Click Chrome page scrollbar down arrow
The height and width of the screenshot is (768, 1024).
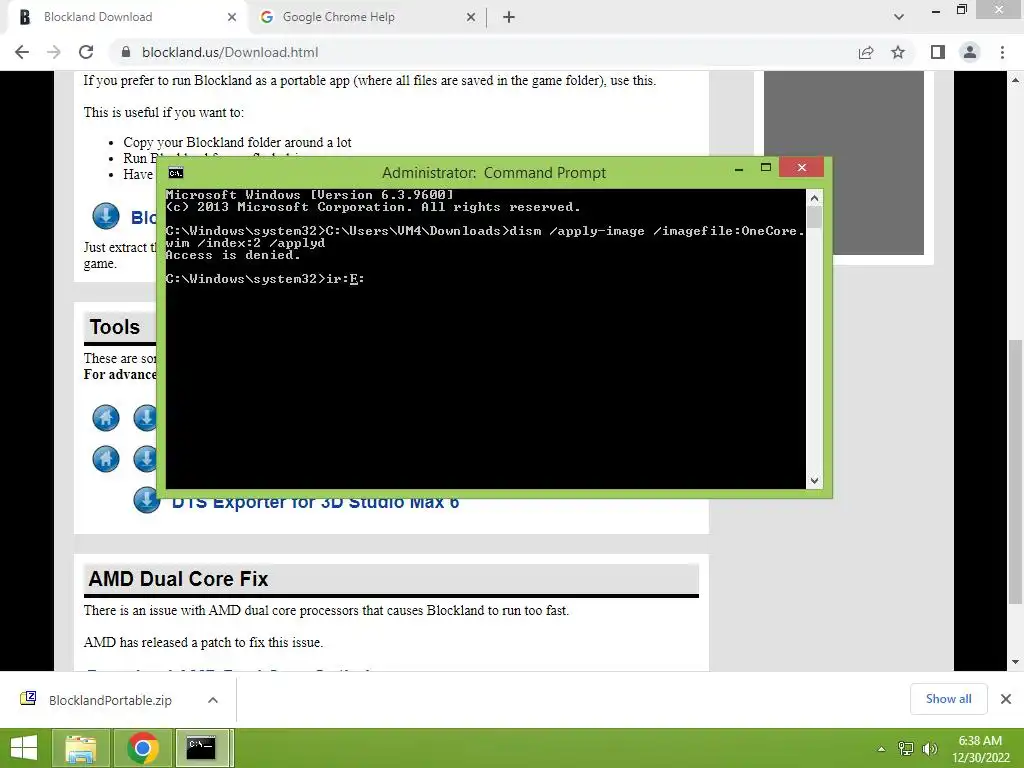[x=1016, y=662]
